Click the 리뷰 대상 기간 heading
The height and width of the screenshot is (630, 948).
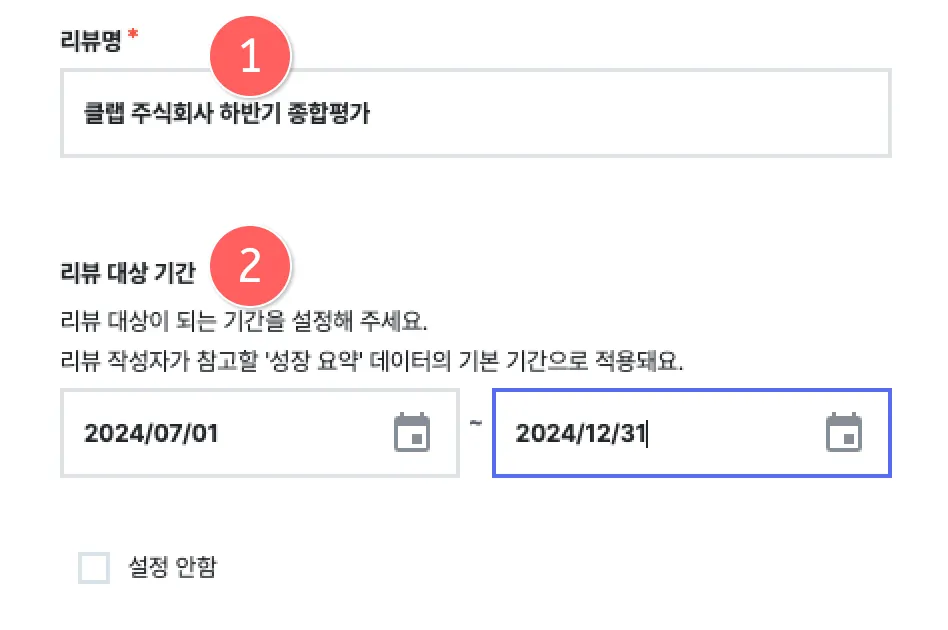coord(128,272)
